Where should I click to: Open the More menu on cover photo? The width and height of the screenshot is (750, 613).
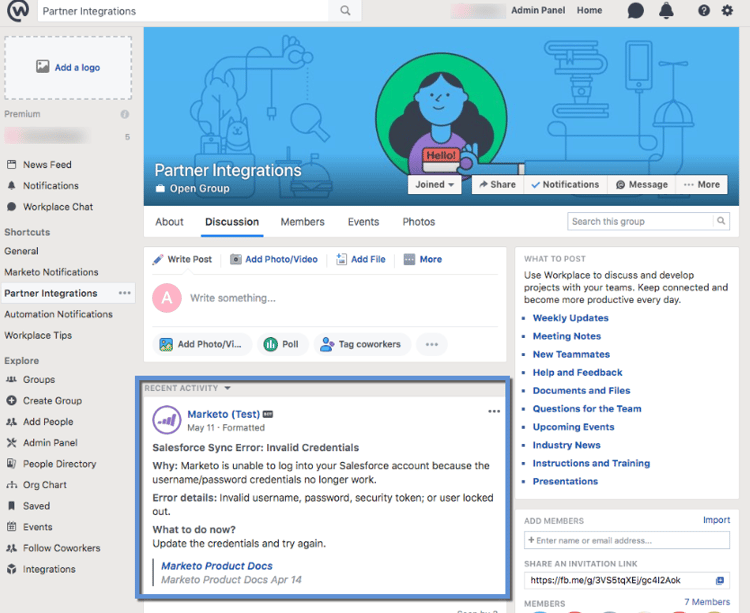(702, 185)
